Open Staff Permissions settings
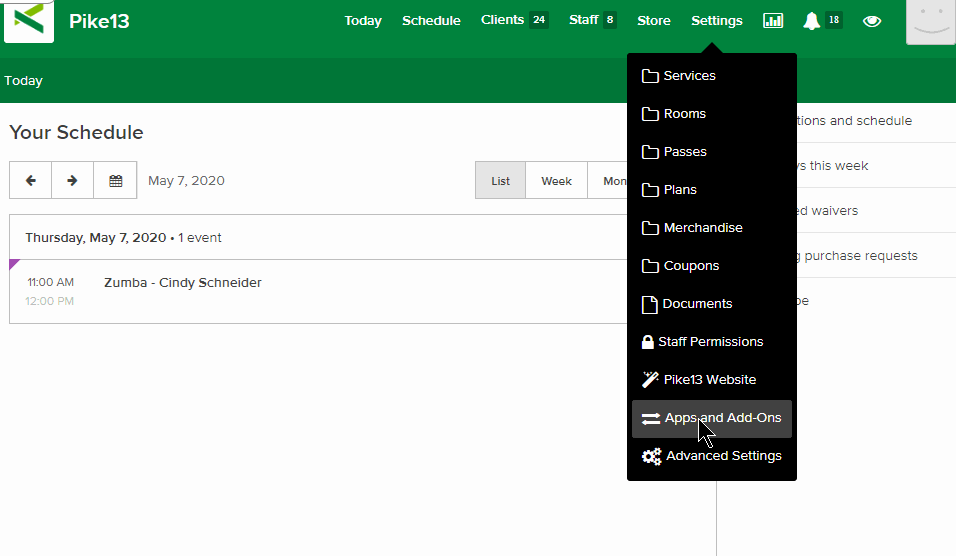 point(712,342)
